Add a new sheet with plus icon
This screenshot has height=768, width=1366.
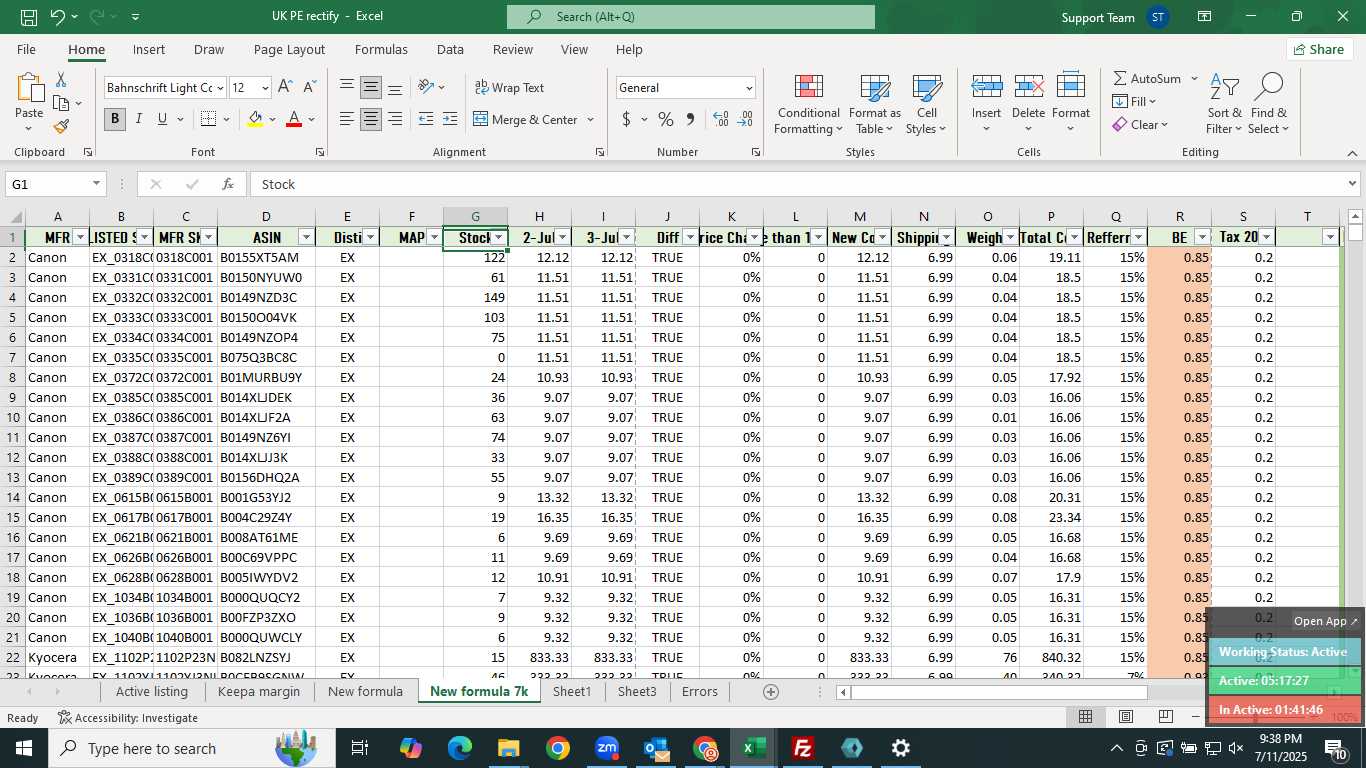pos(770,692)
